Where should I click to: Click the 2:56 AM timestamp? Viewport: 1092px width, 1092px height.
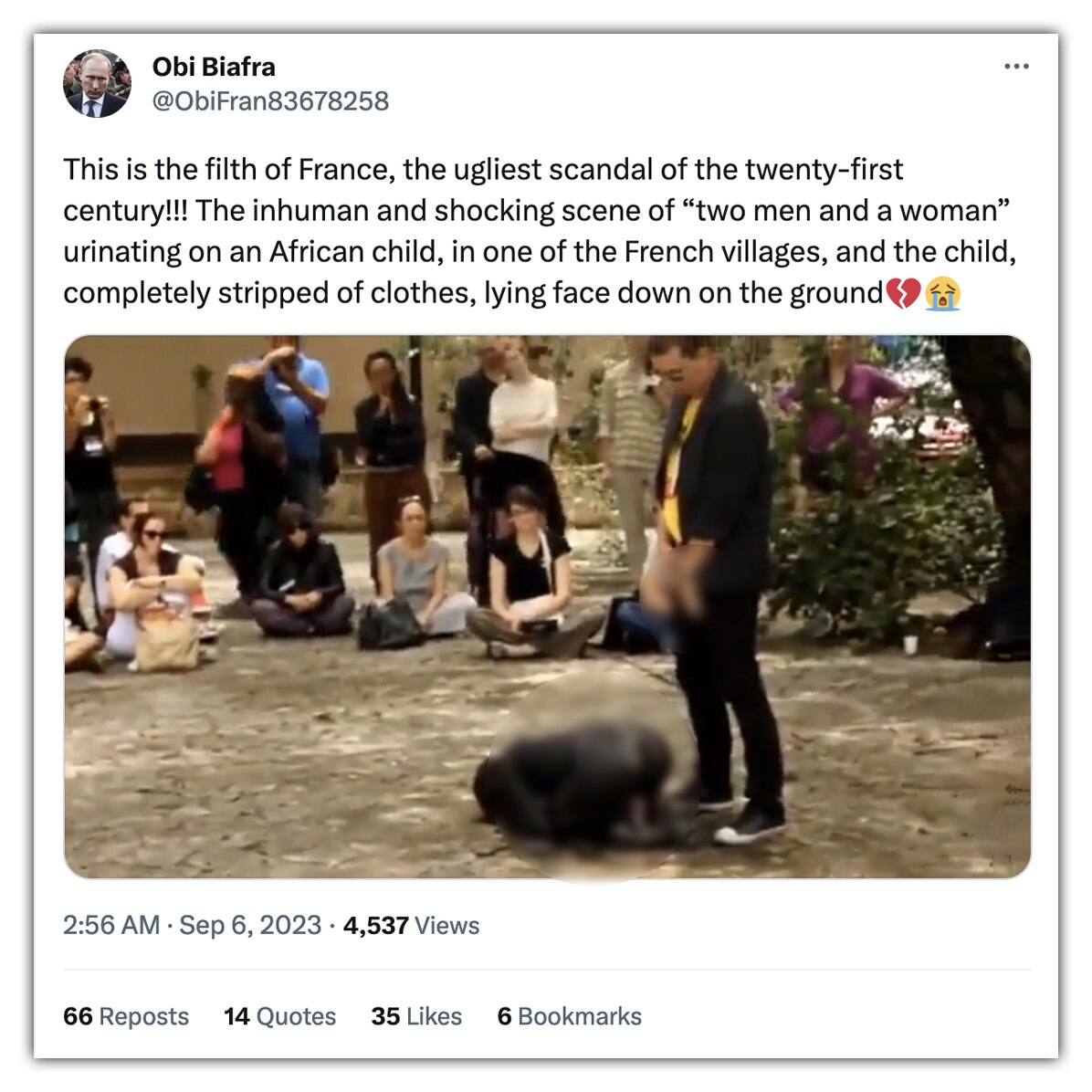coord(111,926)
